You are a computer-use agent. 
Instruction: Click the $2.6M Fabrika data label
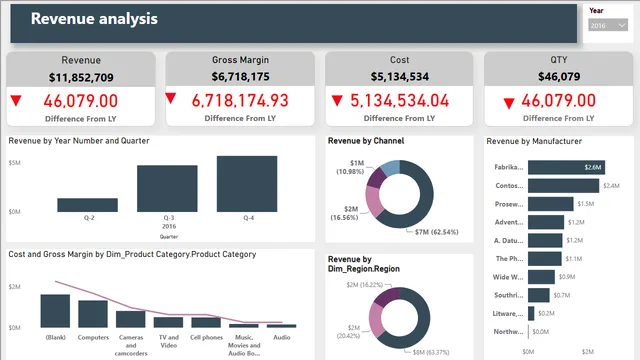[x=593, y=167]
